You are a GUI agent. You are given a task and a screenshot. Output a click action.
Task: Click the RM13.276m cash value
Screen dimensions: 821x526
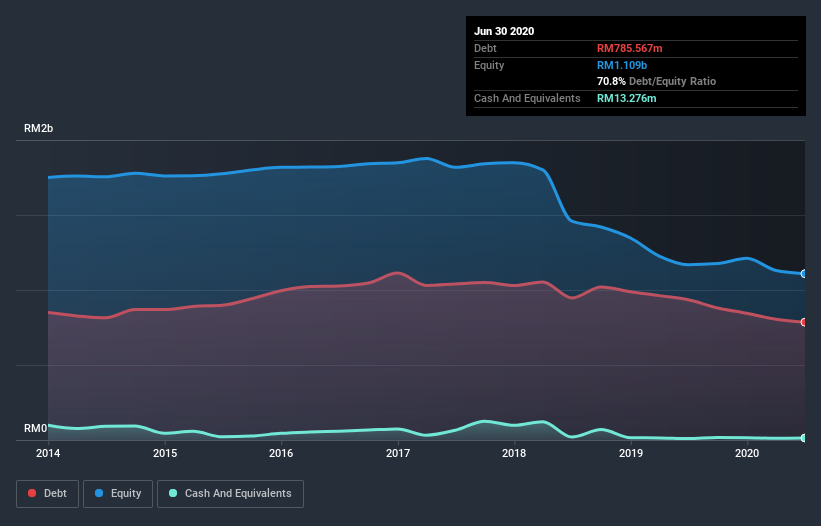(626, 98)
